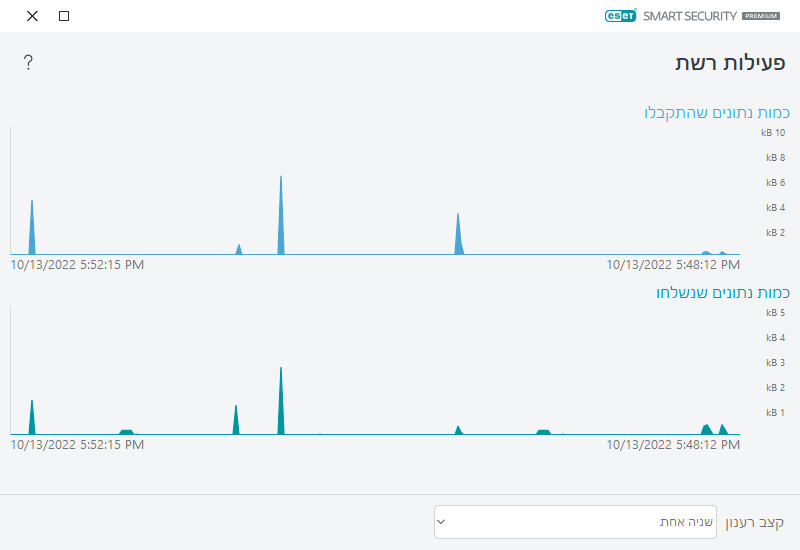Click the 'כמות נתונים שנשלחו' chart title
Viewport: 800px width, 550px height.
[723, 292]
